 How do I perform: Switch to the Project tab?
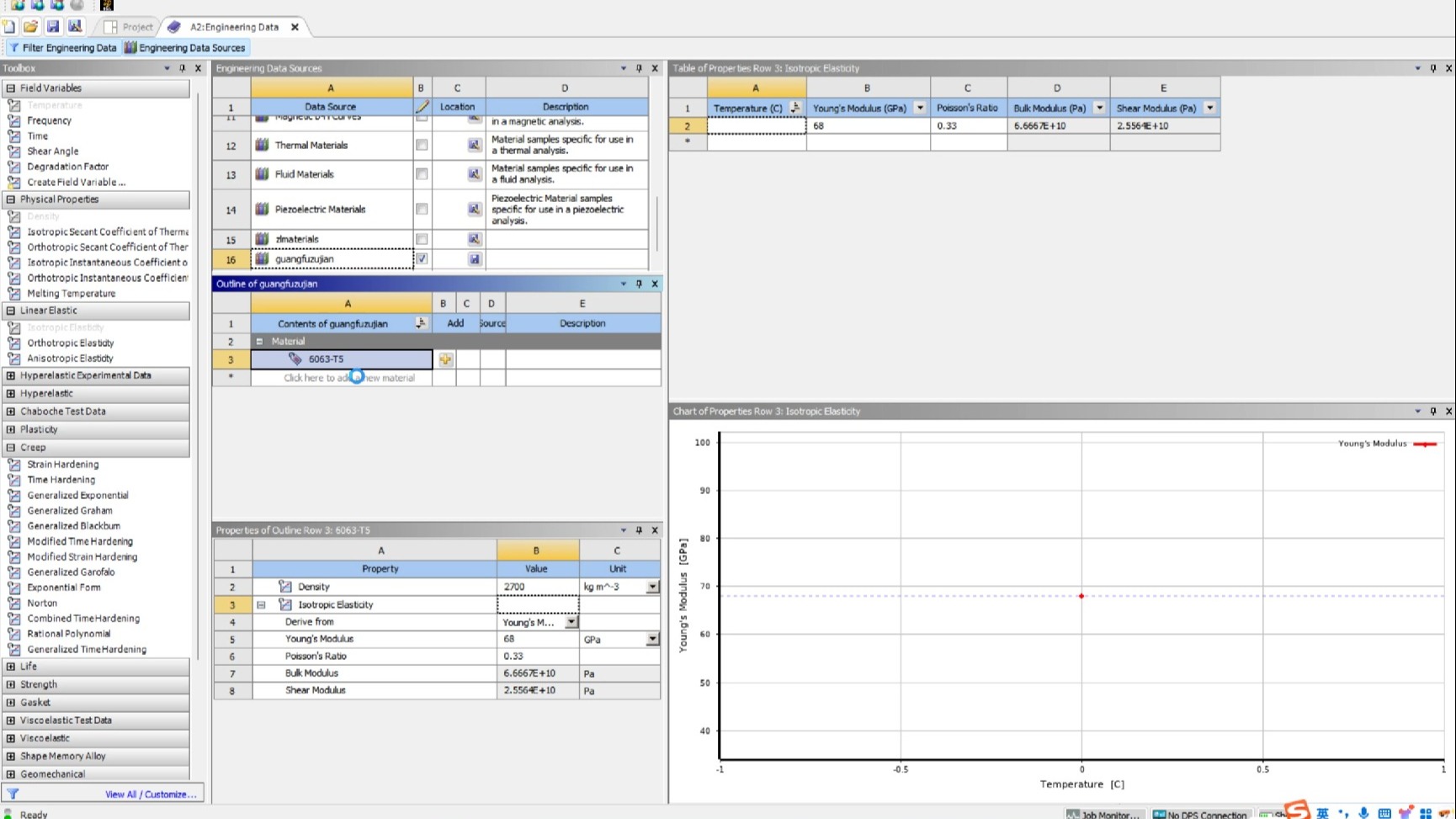129,27
